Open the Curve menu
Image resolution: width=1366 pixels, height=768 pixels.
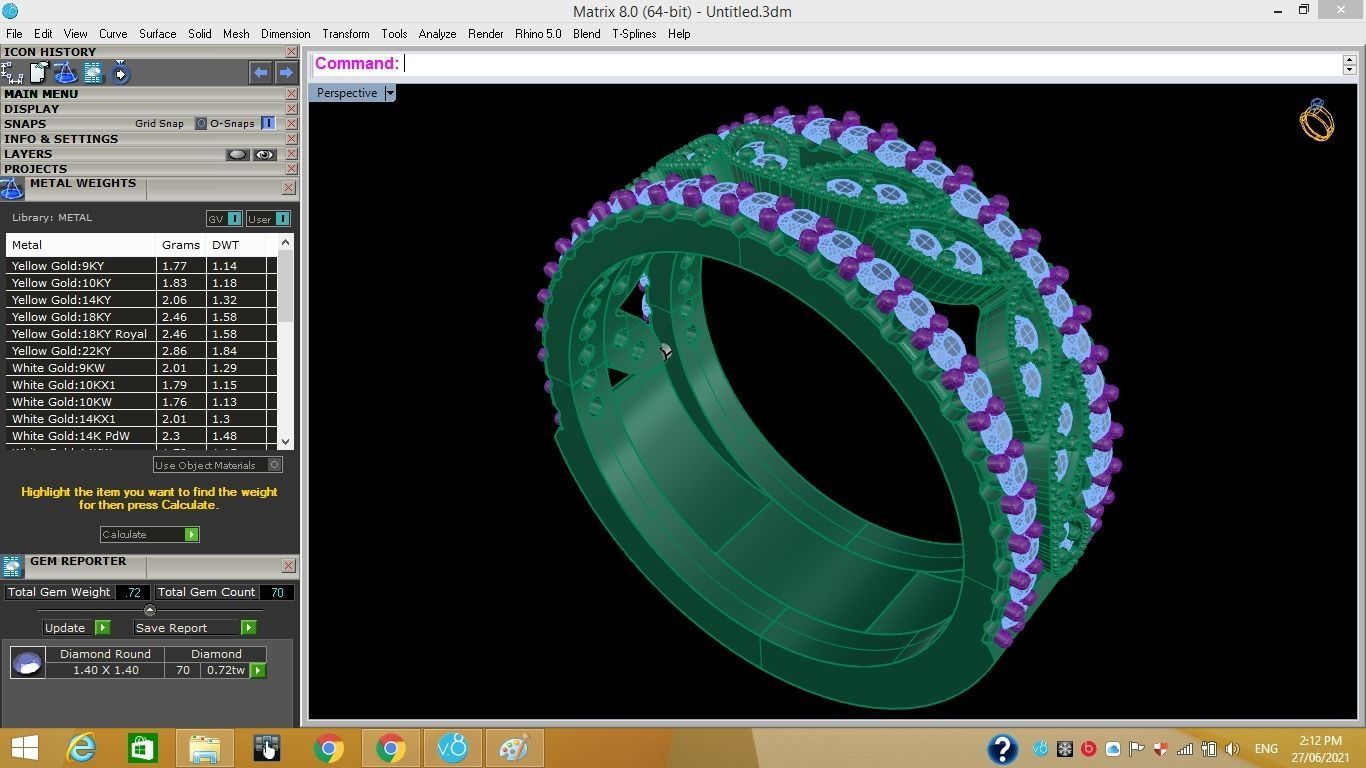tap(113, 34)
